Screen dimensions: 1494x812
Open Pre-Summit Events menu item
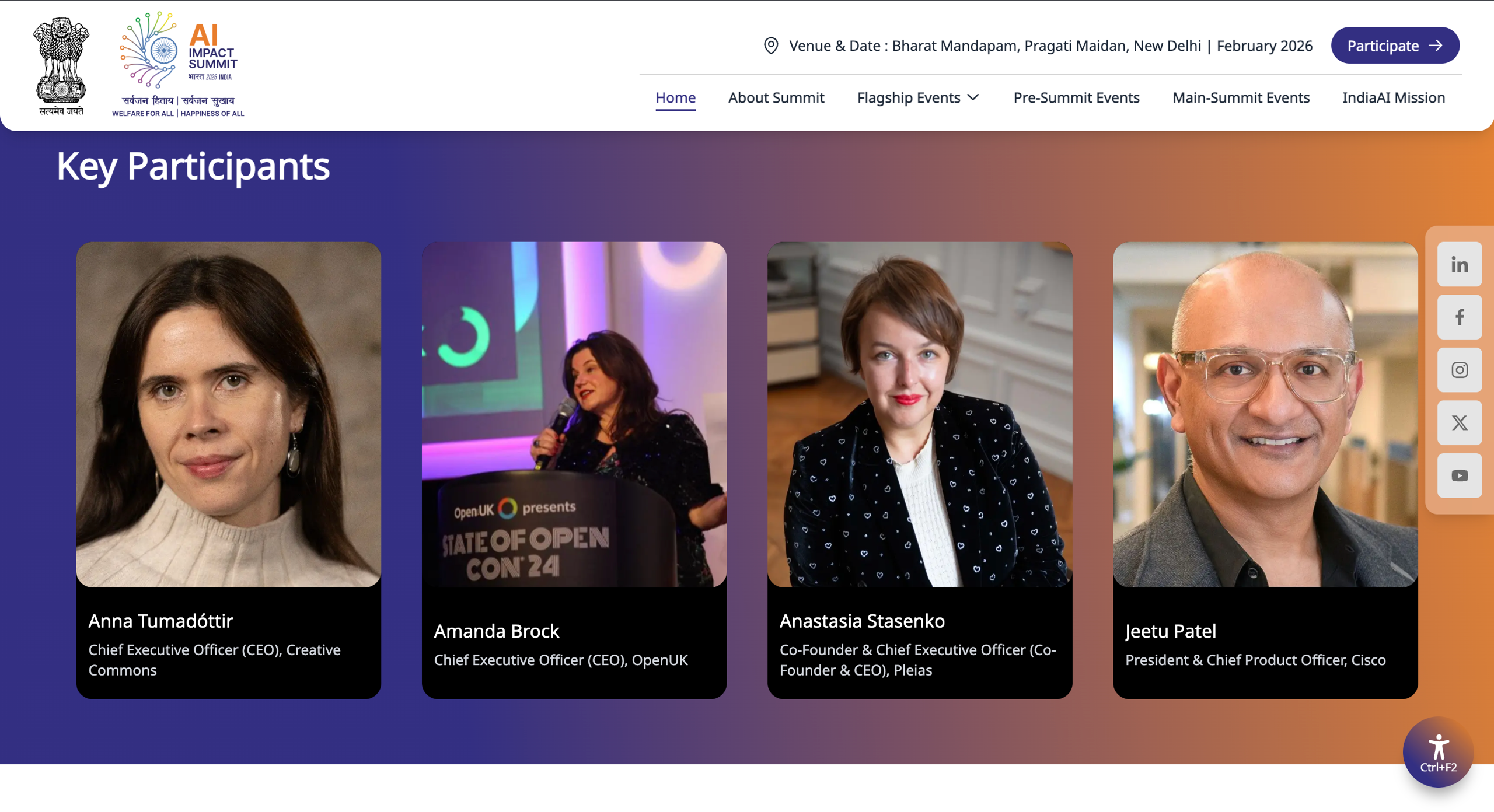(1076, 97)
